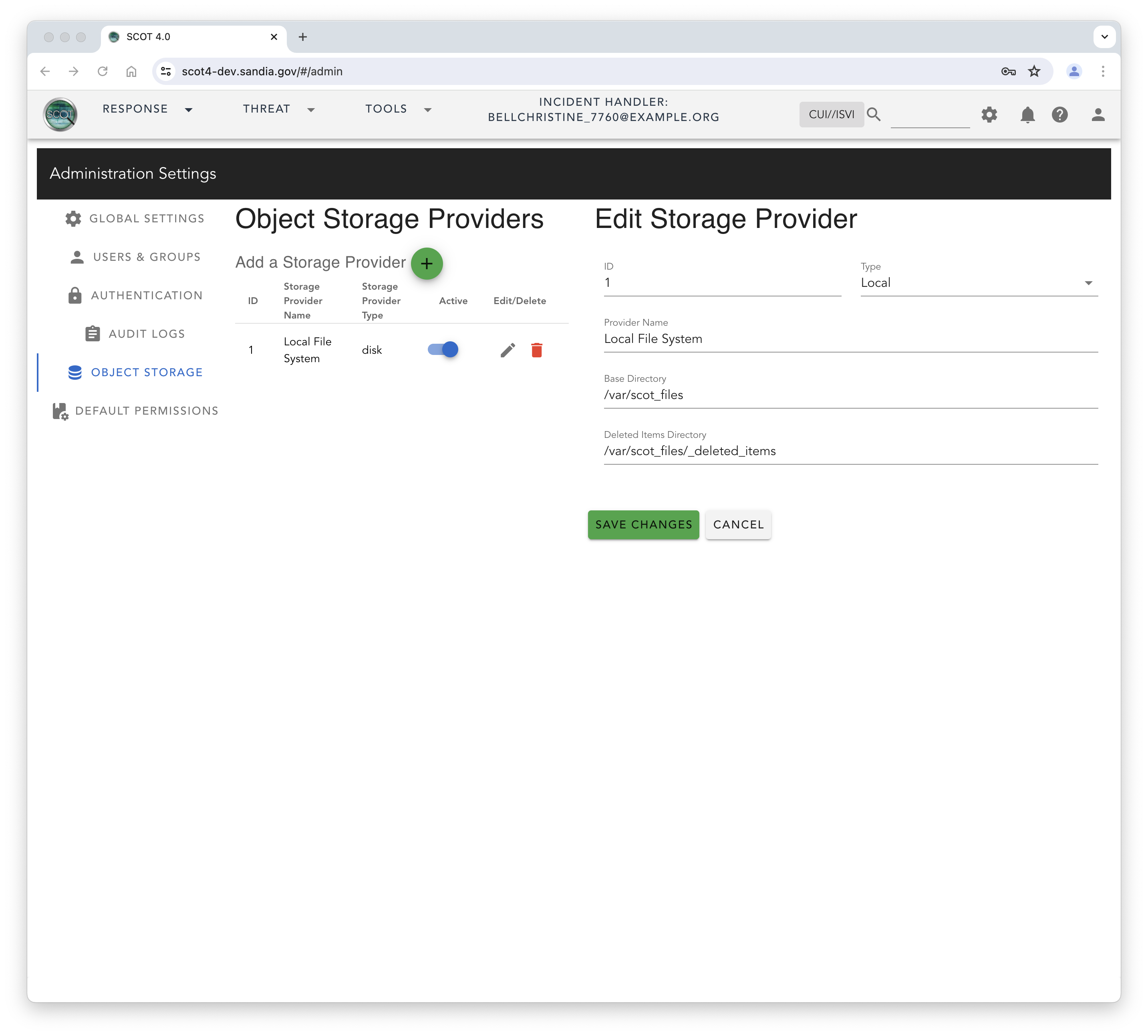The width and height of the screenshot is (1148, 1036).
Task: Open the Chrome profile avatar
Action: 1074,71
